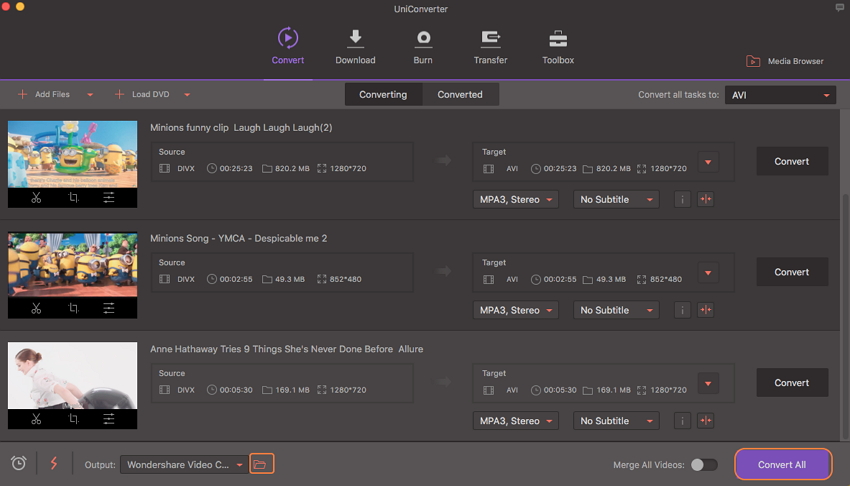Trim the Anne Hathaway video with scissors
Viewport: 850px width, 486px height.
pos(36,419)
